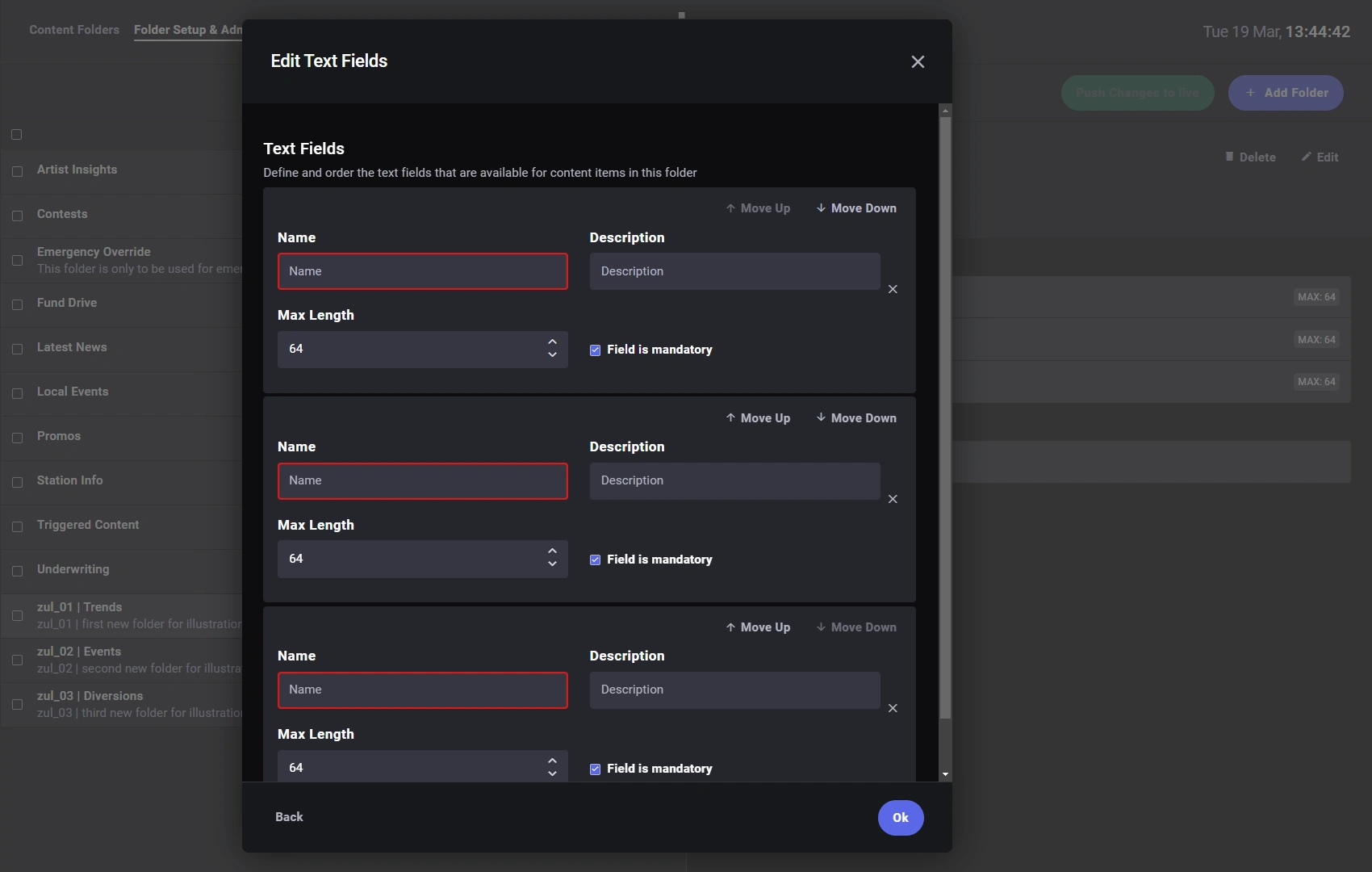The image size is (1372, 872).
Task: Click Push Changes to live button
Action: tap(1138, 93)
